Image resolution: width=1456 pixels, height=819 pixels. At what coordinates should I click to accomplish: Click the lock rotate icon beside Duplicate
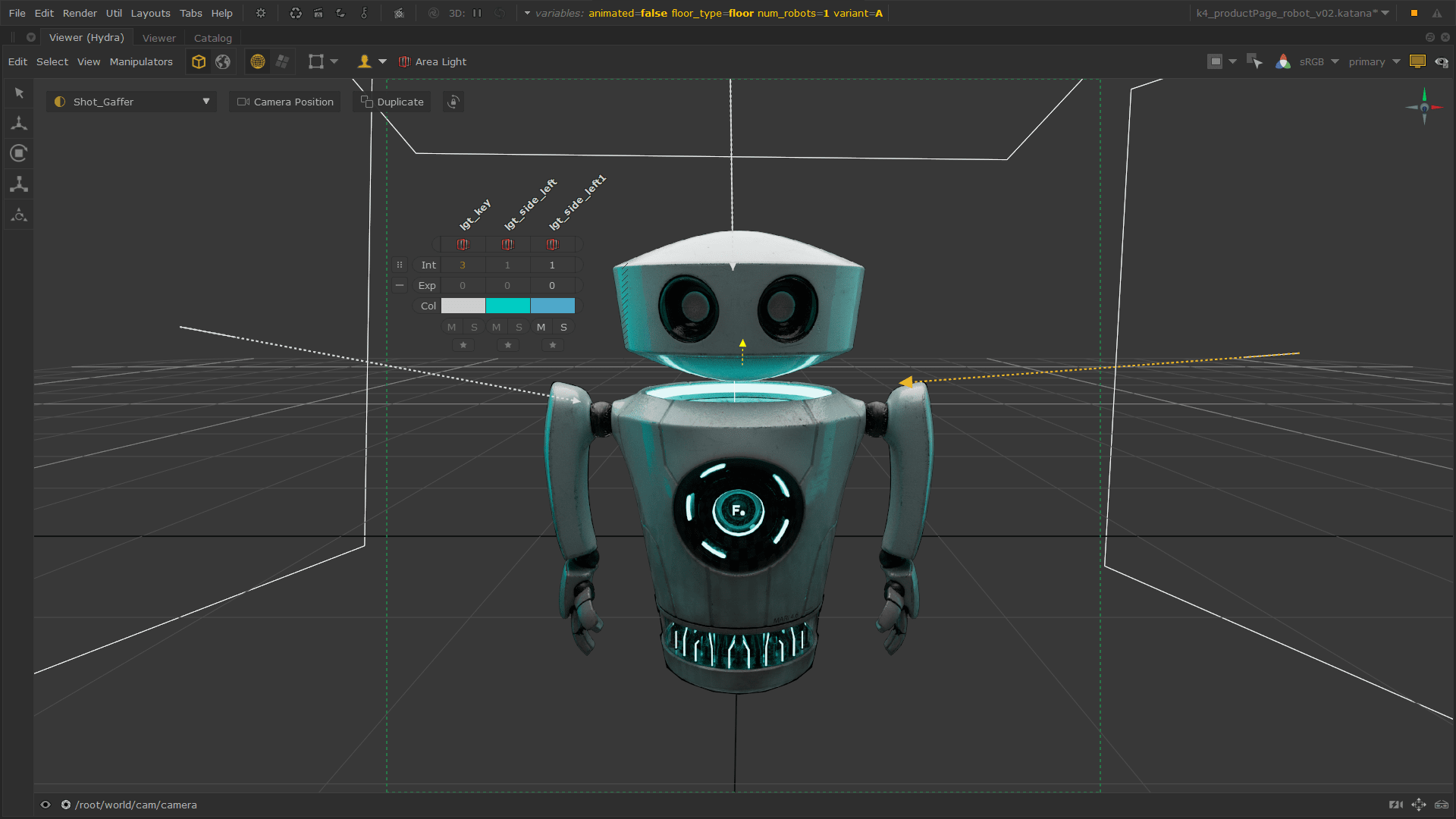pyautogui.click(x=453, y=102)
